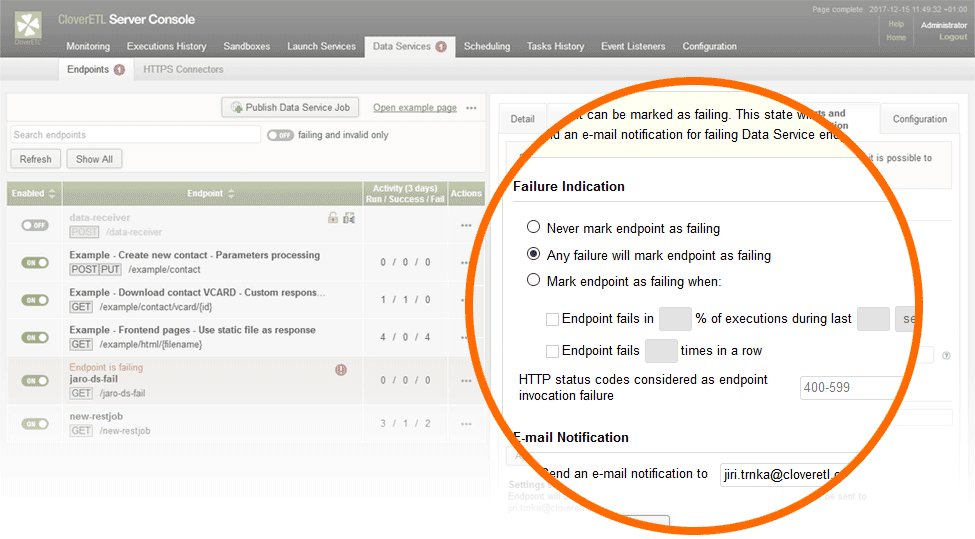Open Tasks History tab
The image size is (975, 539).
[x=555, y=47]
